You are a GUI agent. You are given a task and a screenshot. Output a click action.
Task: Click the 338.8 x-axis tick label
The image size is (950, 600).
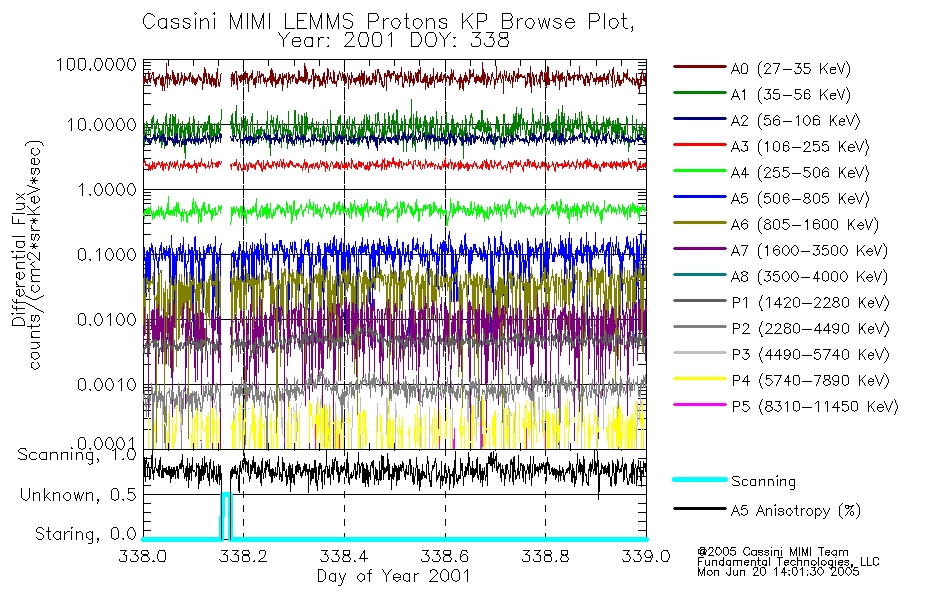tap(545, 556)
